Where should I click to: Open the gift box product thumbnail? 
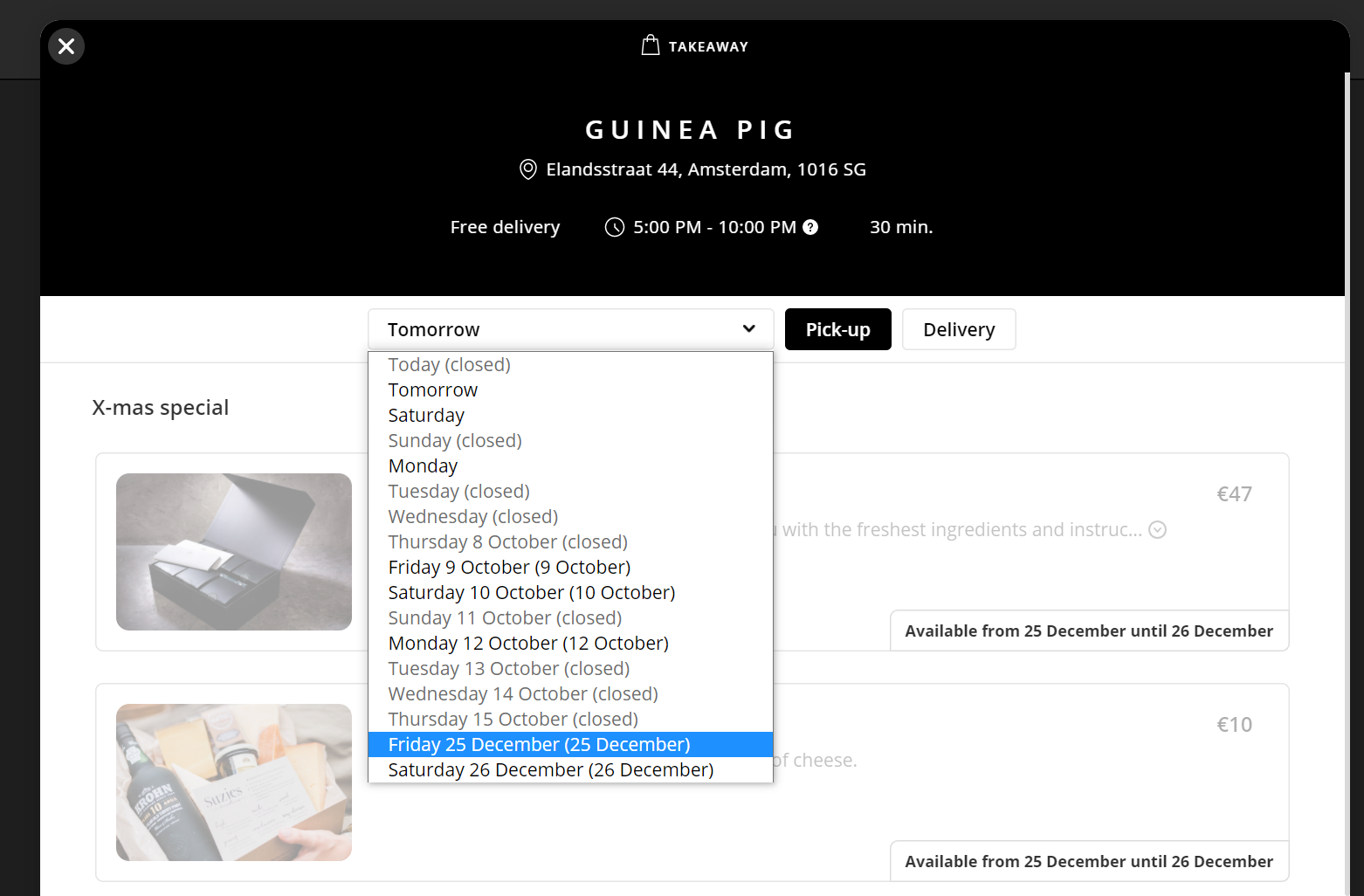234,552
